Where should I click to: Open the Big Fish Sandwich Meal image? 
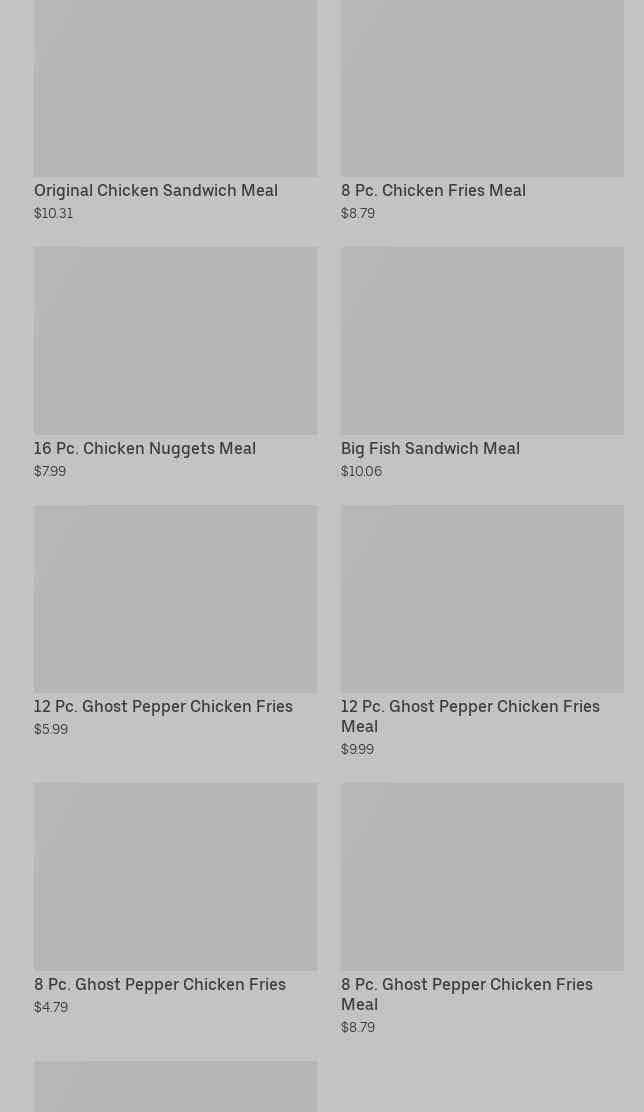482,341
